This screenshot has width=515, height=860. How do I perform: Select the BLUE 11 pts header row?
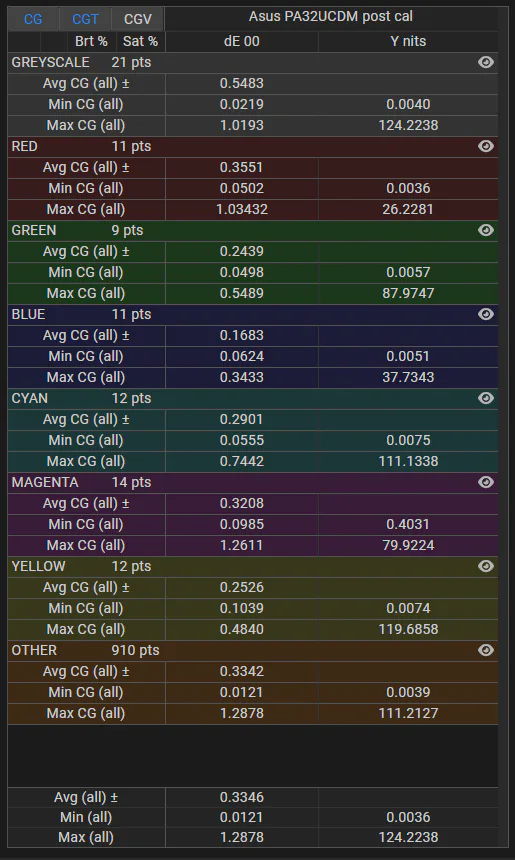pyautogui.click(x=253, y=314)
